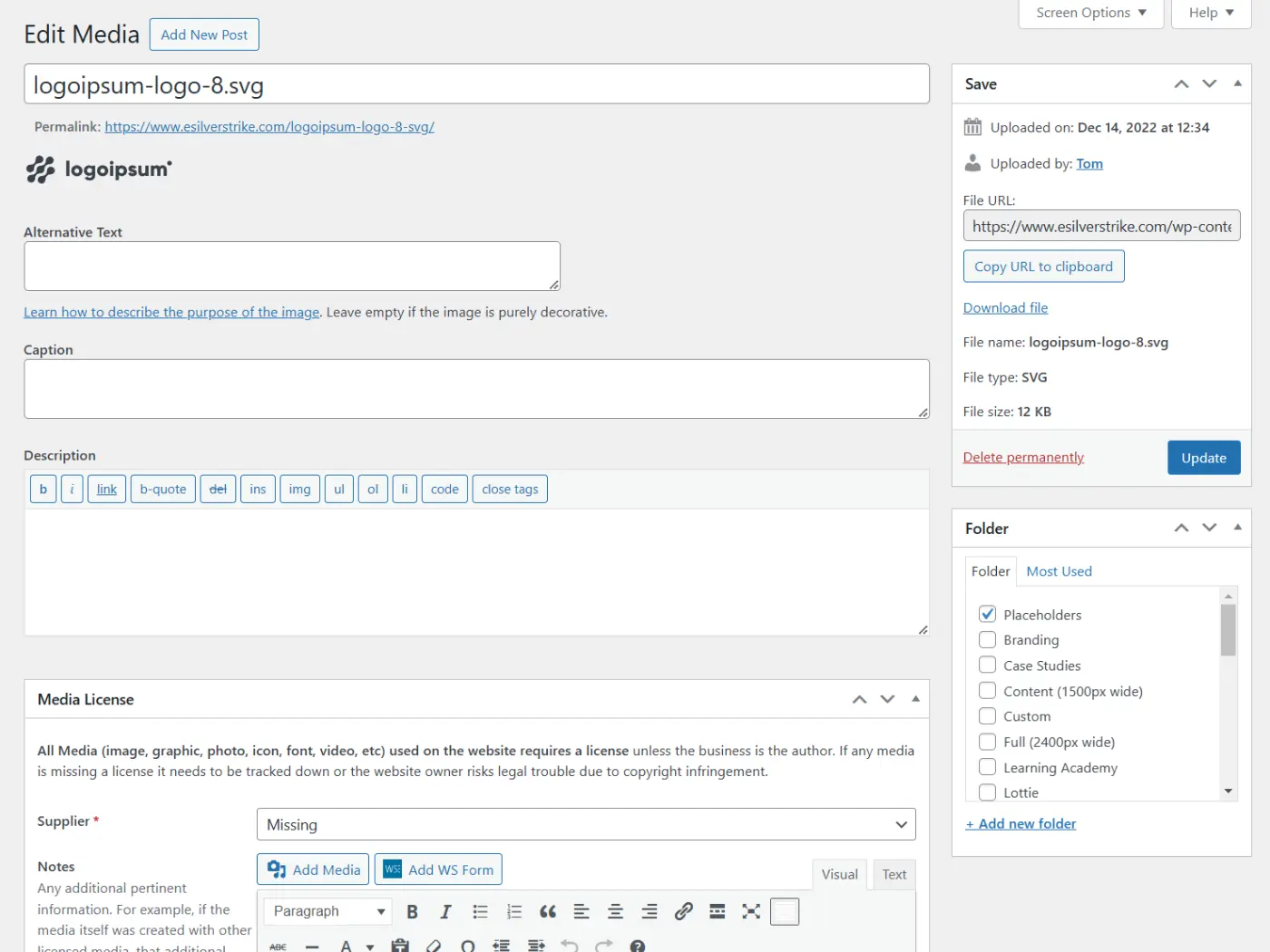Move the Media License panel up
Screen dimensions: 1270x952
(859, 699)
